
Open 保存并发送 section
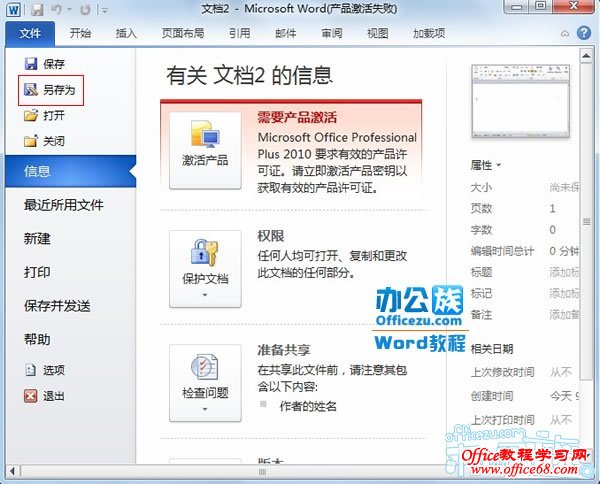[57, 306]
